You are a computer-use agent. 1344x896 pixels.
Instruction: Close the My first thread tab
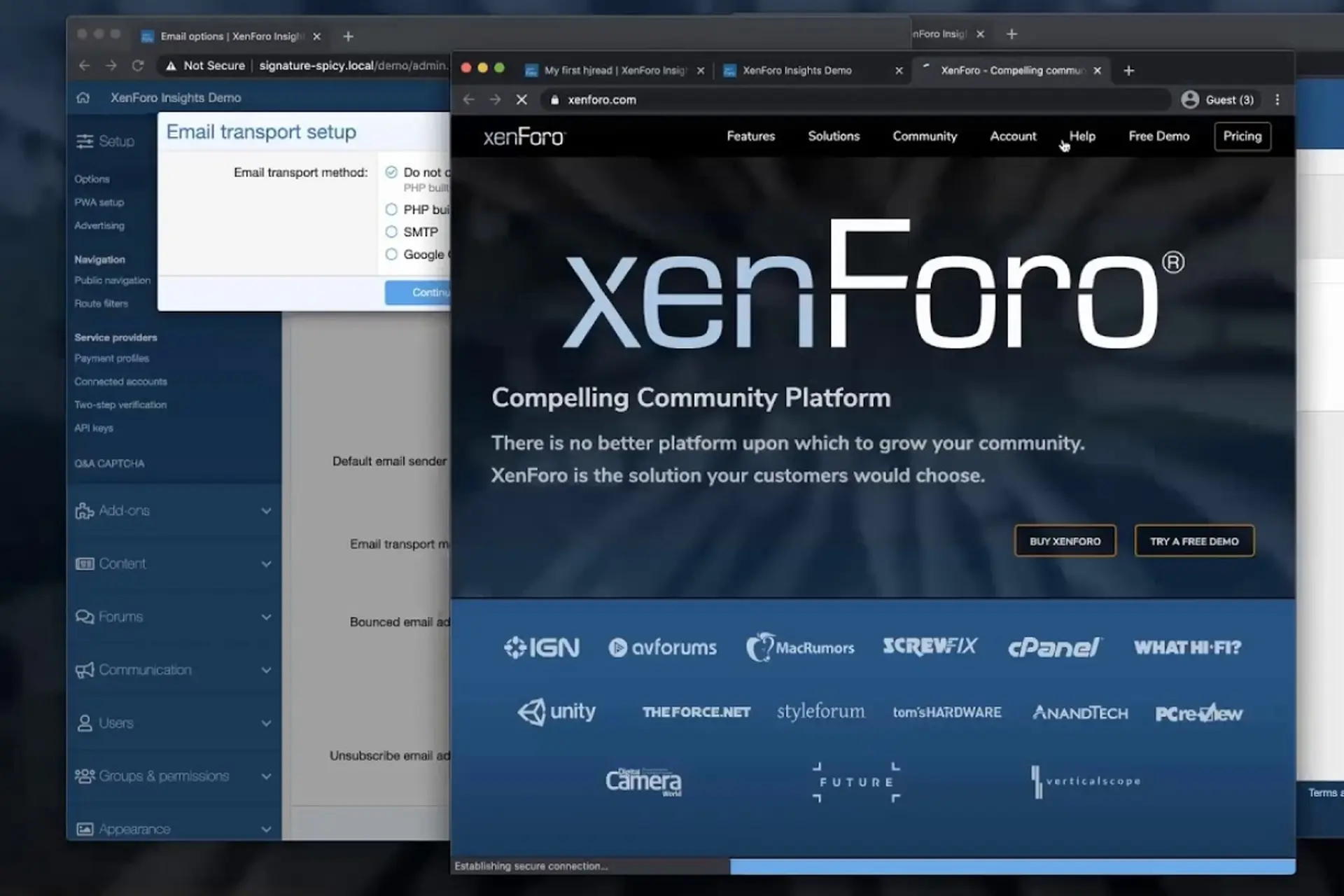[x=700, y=71]
